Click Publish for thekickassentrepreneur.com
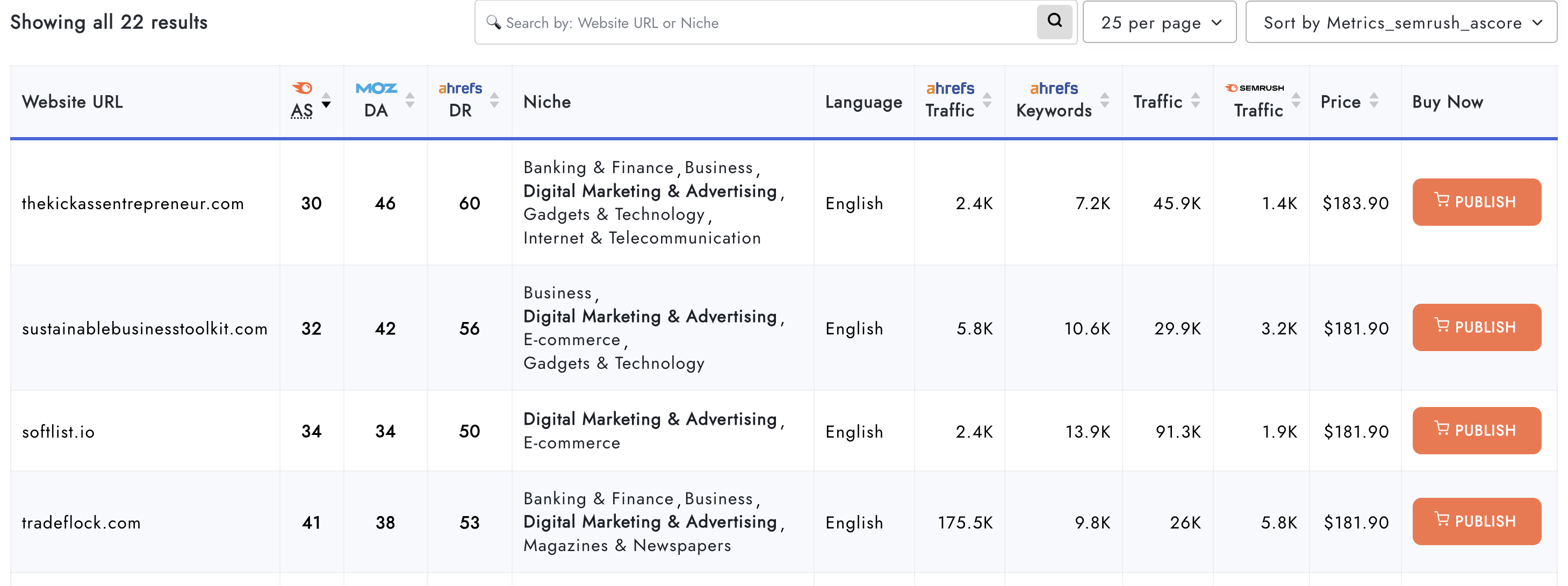 click(1476, 202)
